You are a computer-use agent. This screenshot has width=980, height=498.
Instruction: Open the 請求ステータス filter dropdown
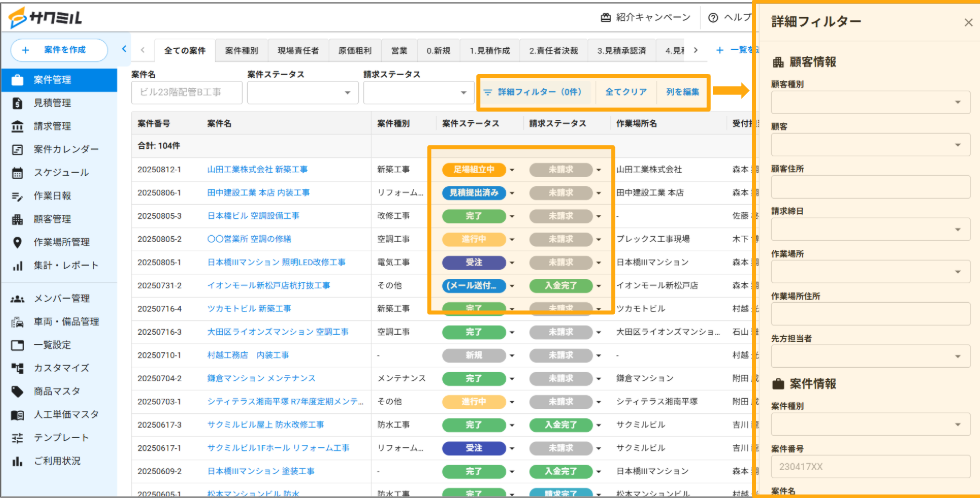tap(418, 93)
